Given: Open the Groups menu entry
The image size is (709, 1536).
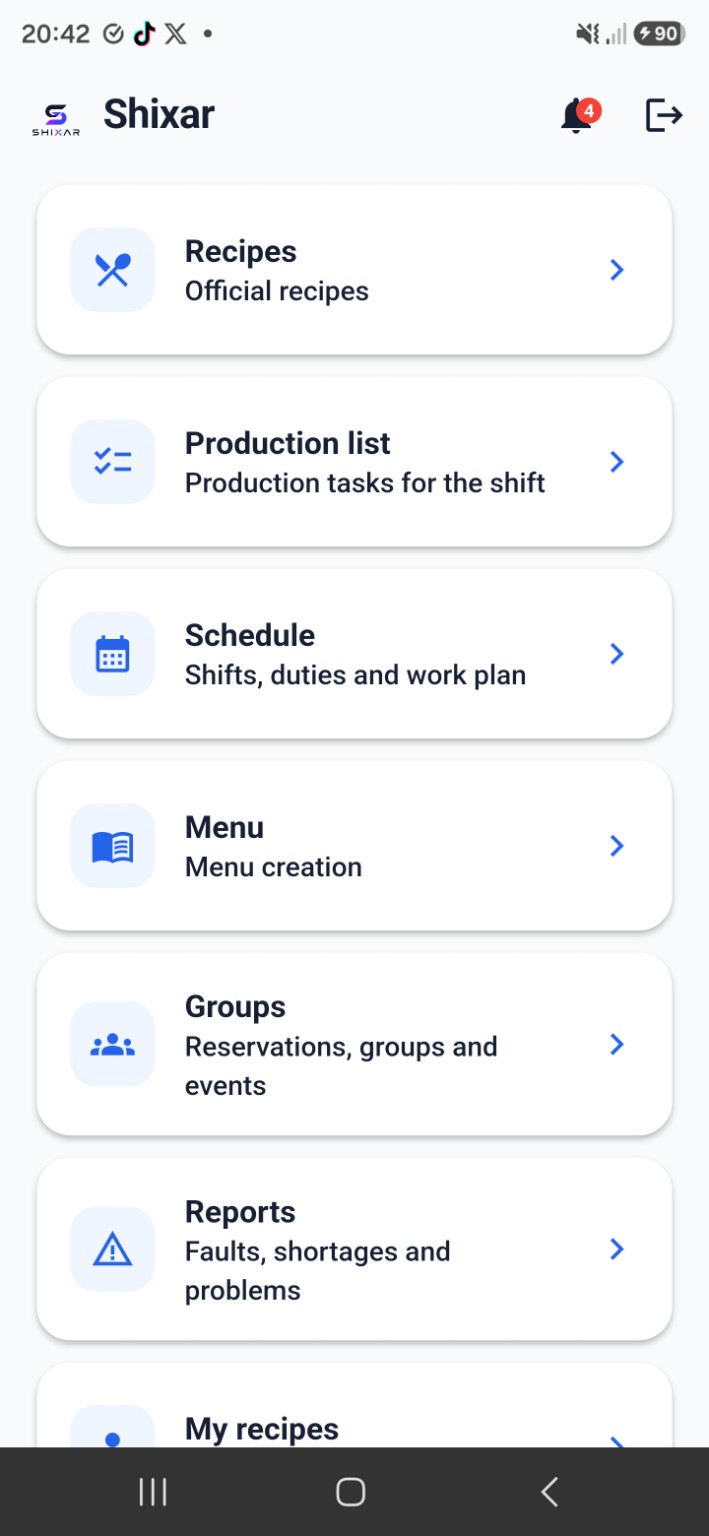Looking at the screenshot, I should [x=354, y=1045].
